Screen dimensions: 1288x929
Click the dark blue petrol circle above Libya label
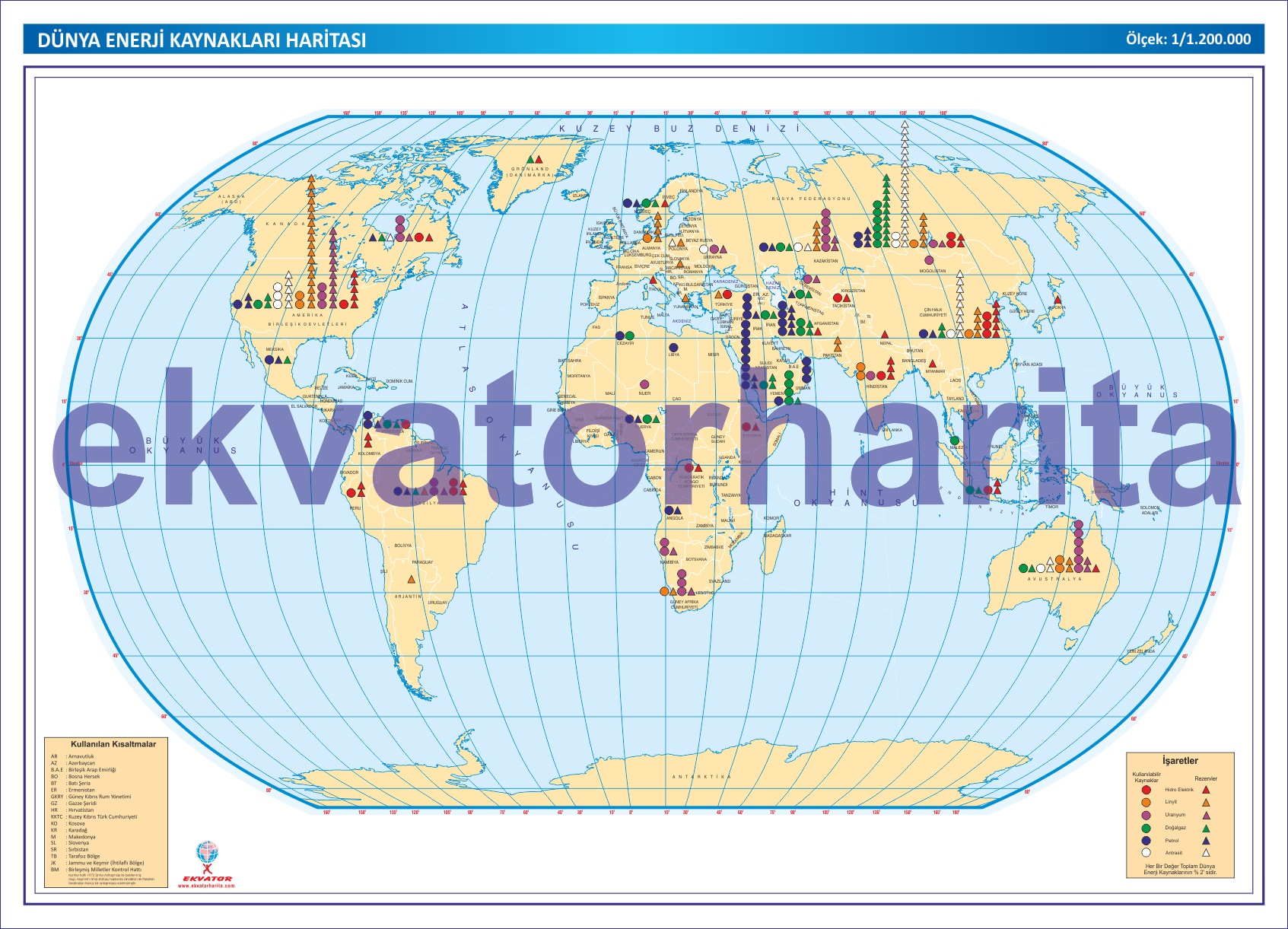pyautogui.click(x=673, y=348)
